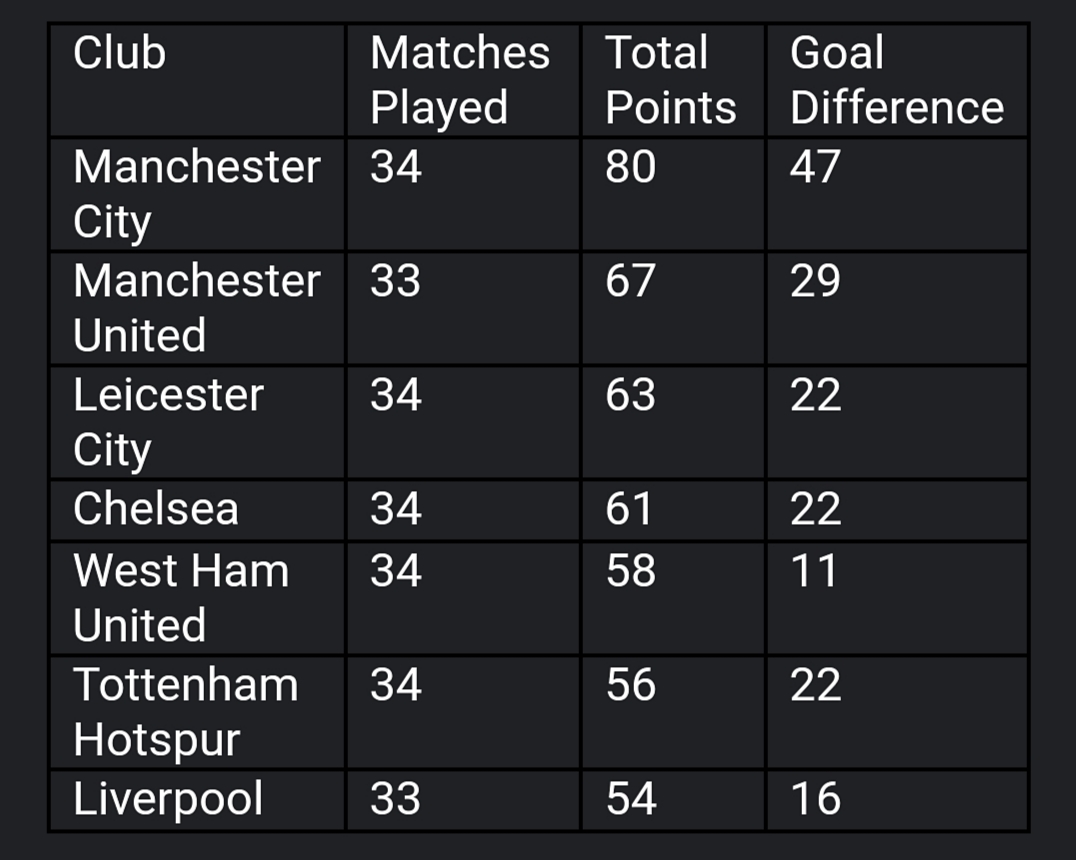
Task: Select Leicester City's 63 points cell
Action: pos(673,423)
